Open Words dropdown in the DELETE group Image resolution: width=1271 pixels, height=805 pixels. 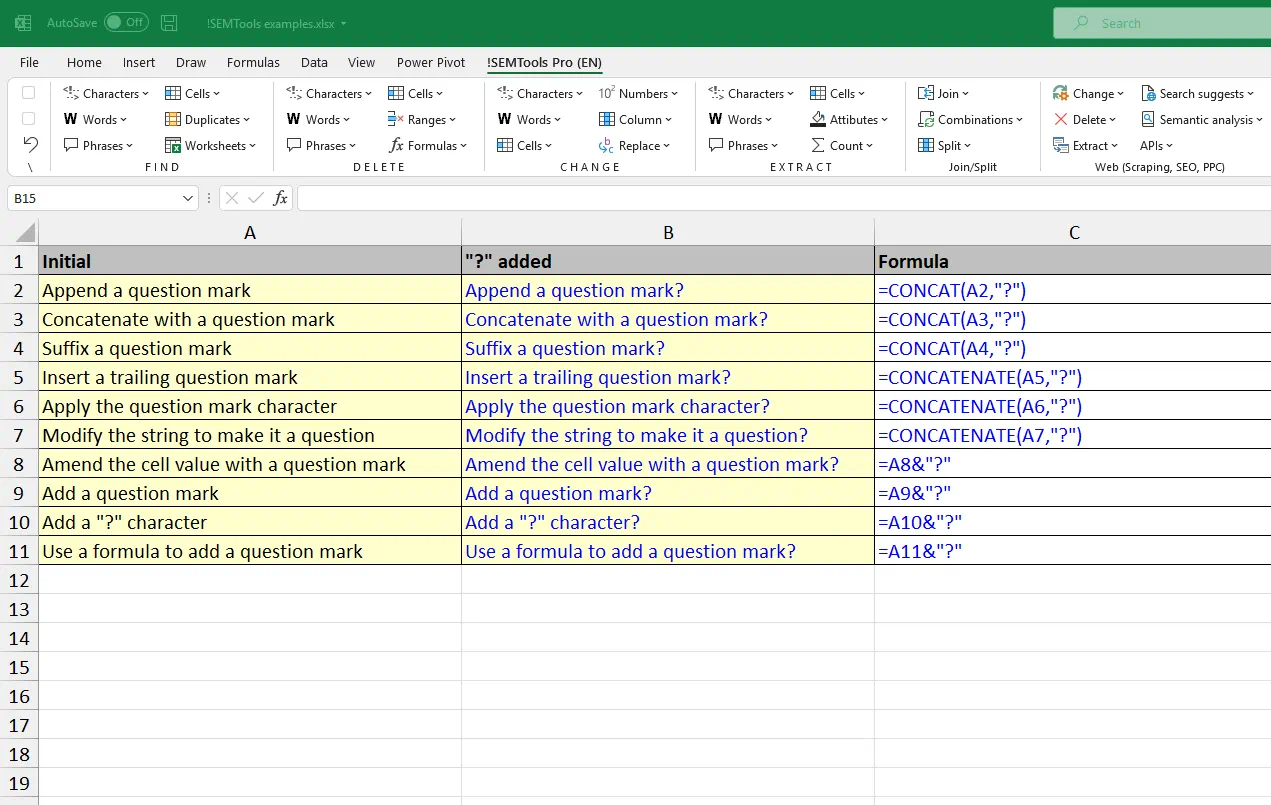click(x=318, y=119)
